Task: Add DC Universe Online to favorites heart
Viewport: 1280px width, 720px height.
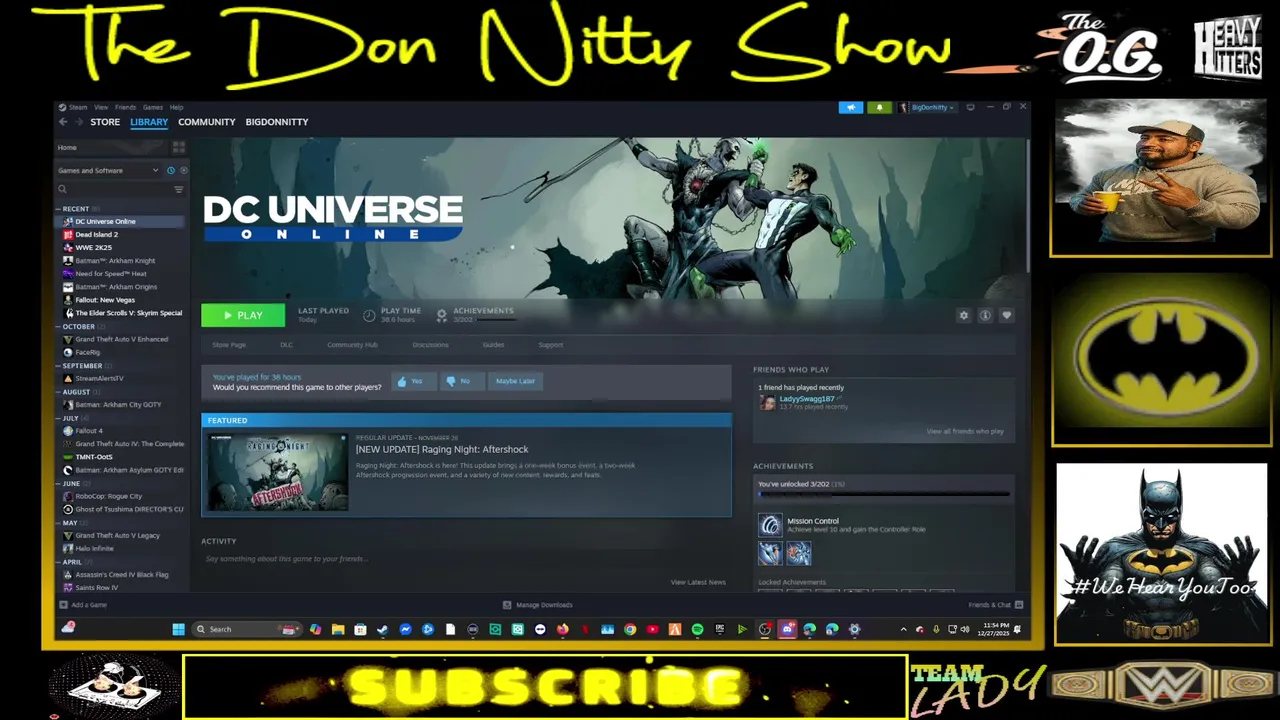Action: tap(1006, 315)
